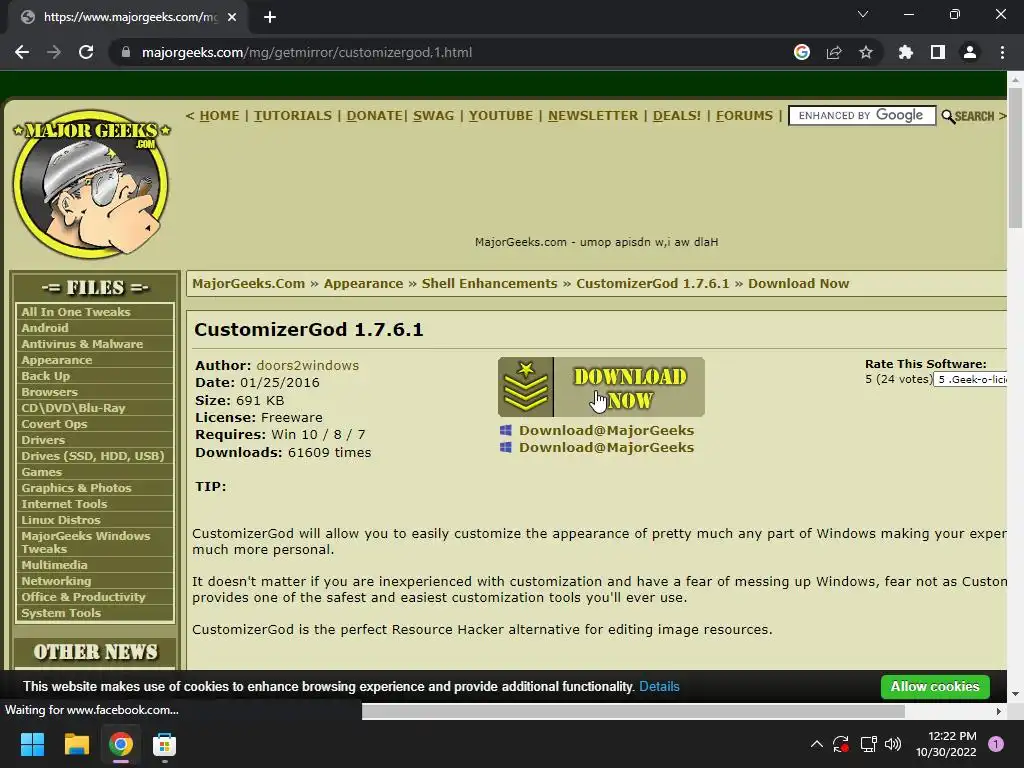
Task: Click the Chrome taskbar icon
Action: click(x=121, y=744)
